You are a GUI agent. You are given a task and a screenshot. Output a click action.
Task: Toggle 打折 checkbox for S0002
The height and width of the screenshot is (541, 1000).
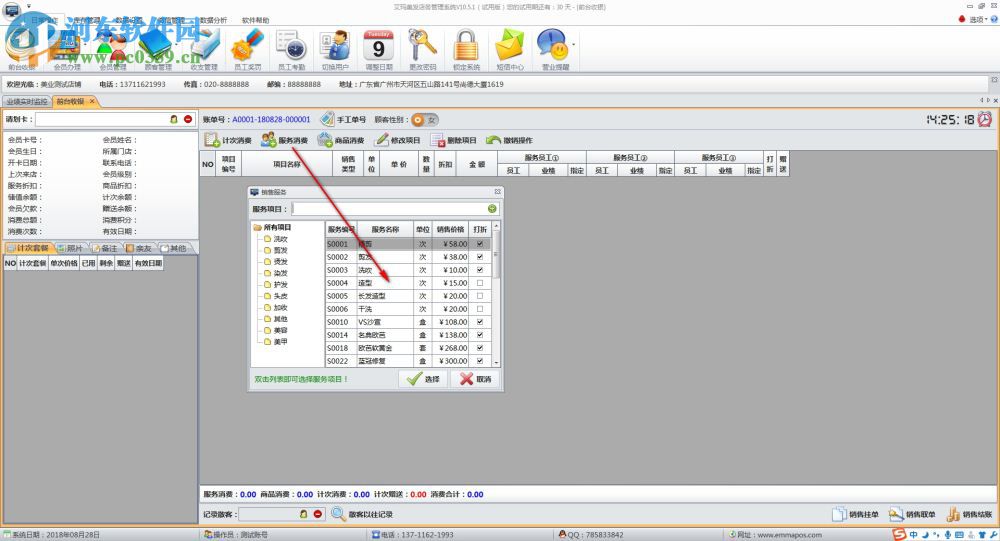pos(480,256)
